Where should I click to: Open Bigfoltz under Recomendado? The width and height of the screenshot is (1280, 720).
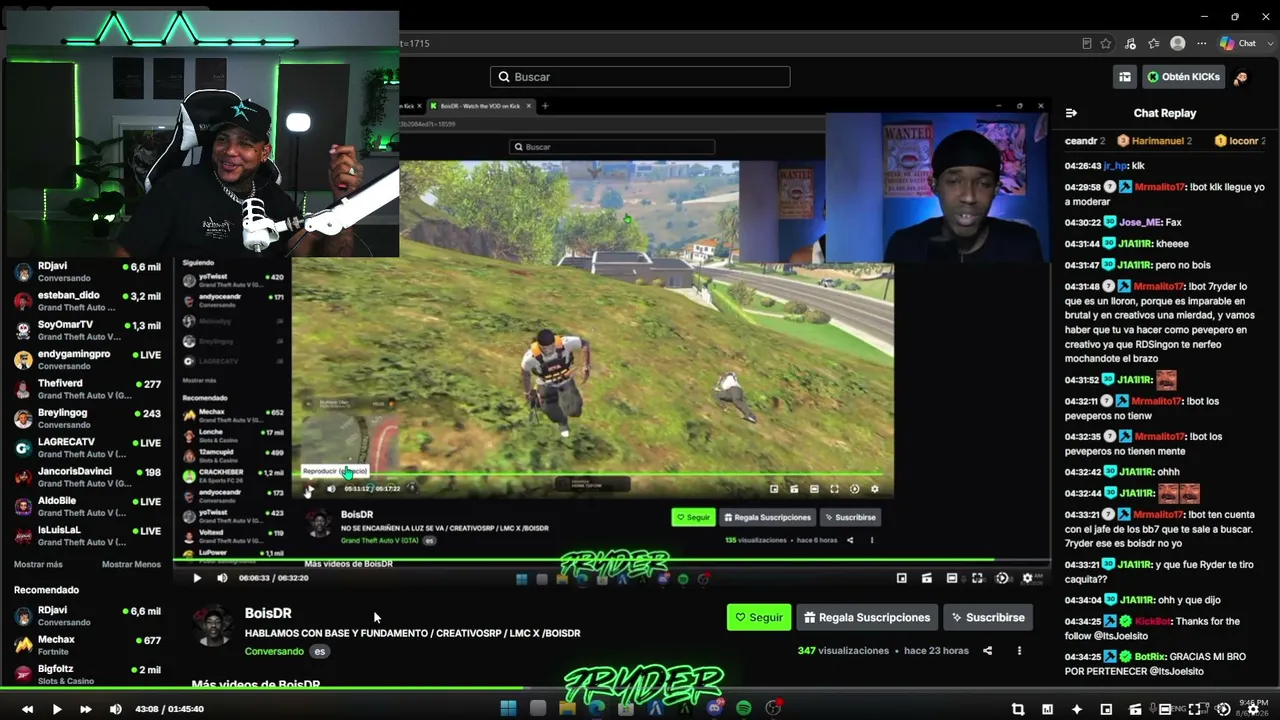(87, 675)
